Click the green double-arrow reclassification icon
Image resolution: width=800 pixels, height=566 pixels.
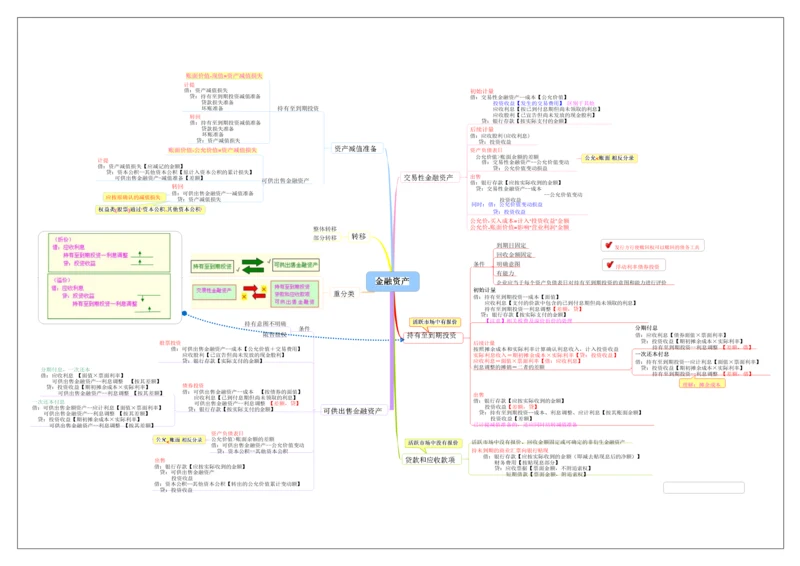tap(253, 265)
